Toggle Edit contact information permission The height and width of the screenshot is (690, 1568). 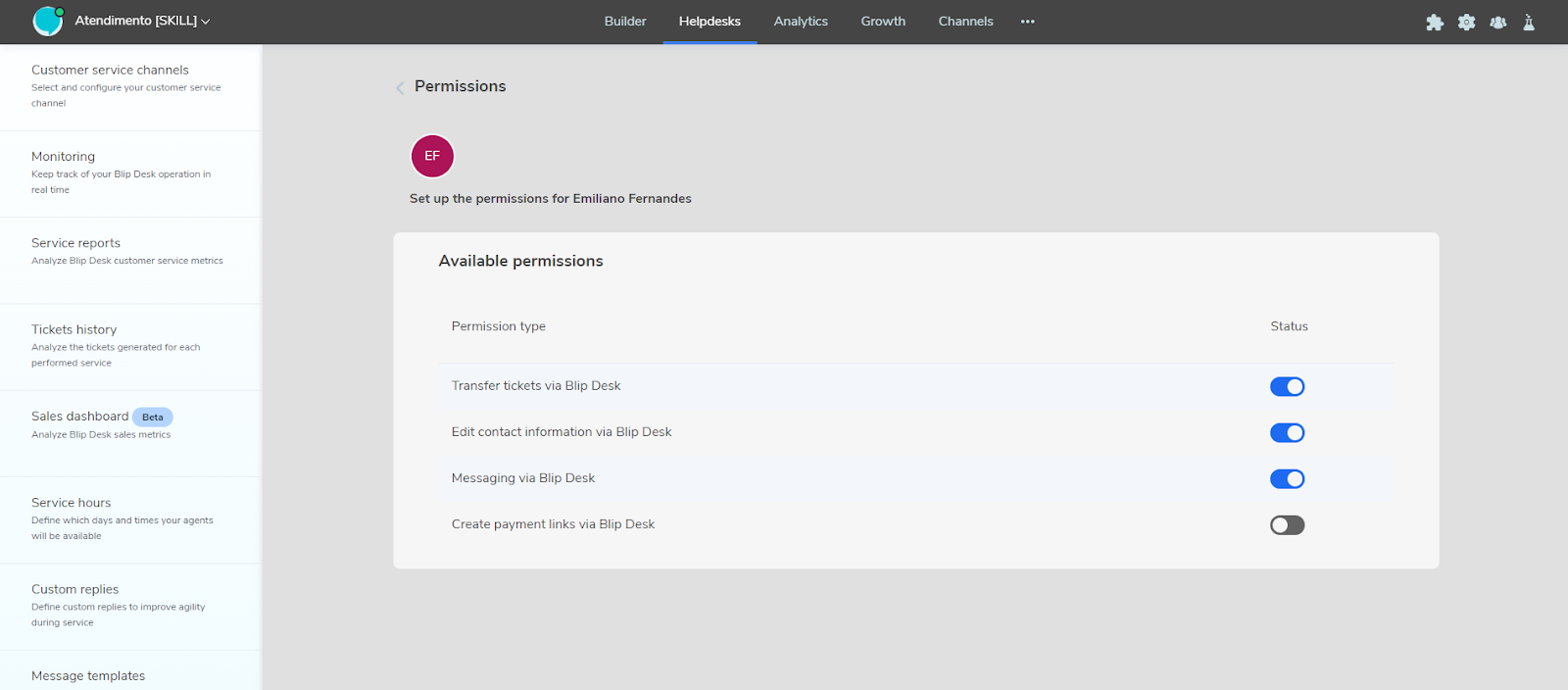(1287, 432)
